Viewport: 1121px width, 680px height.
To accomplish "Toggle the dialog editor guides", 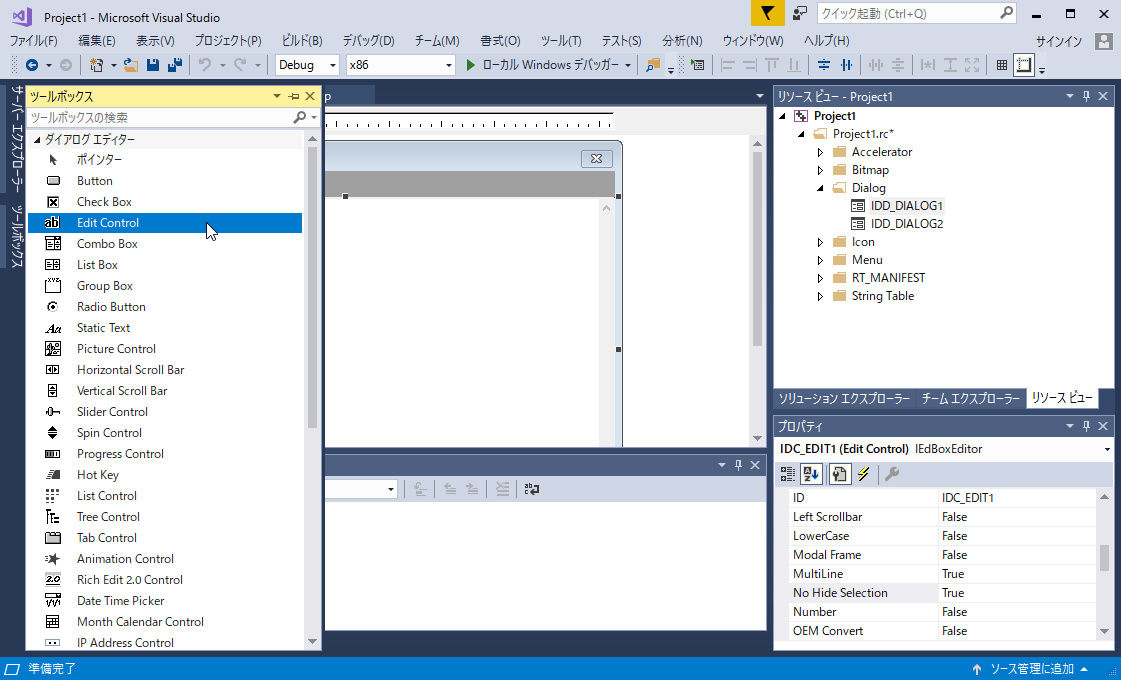I will click(x=1024, y=65).
